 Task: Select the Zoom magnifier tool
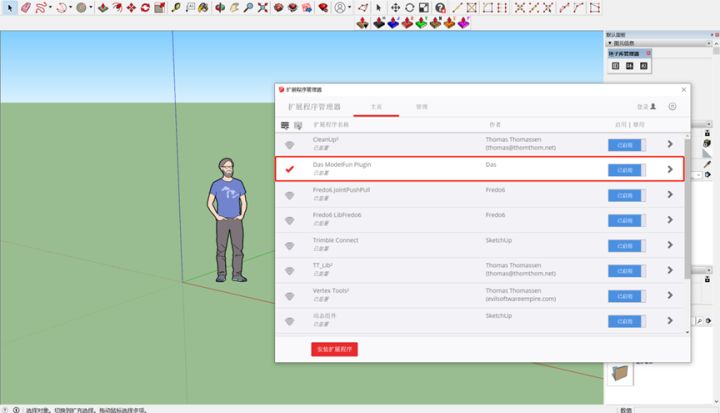248,7
